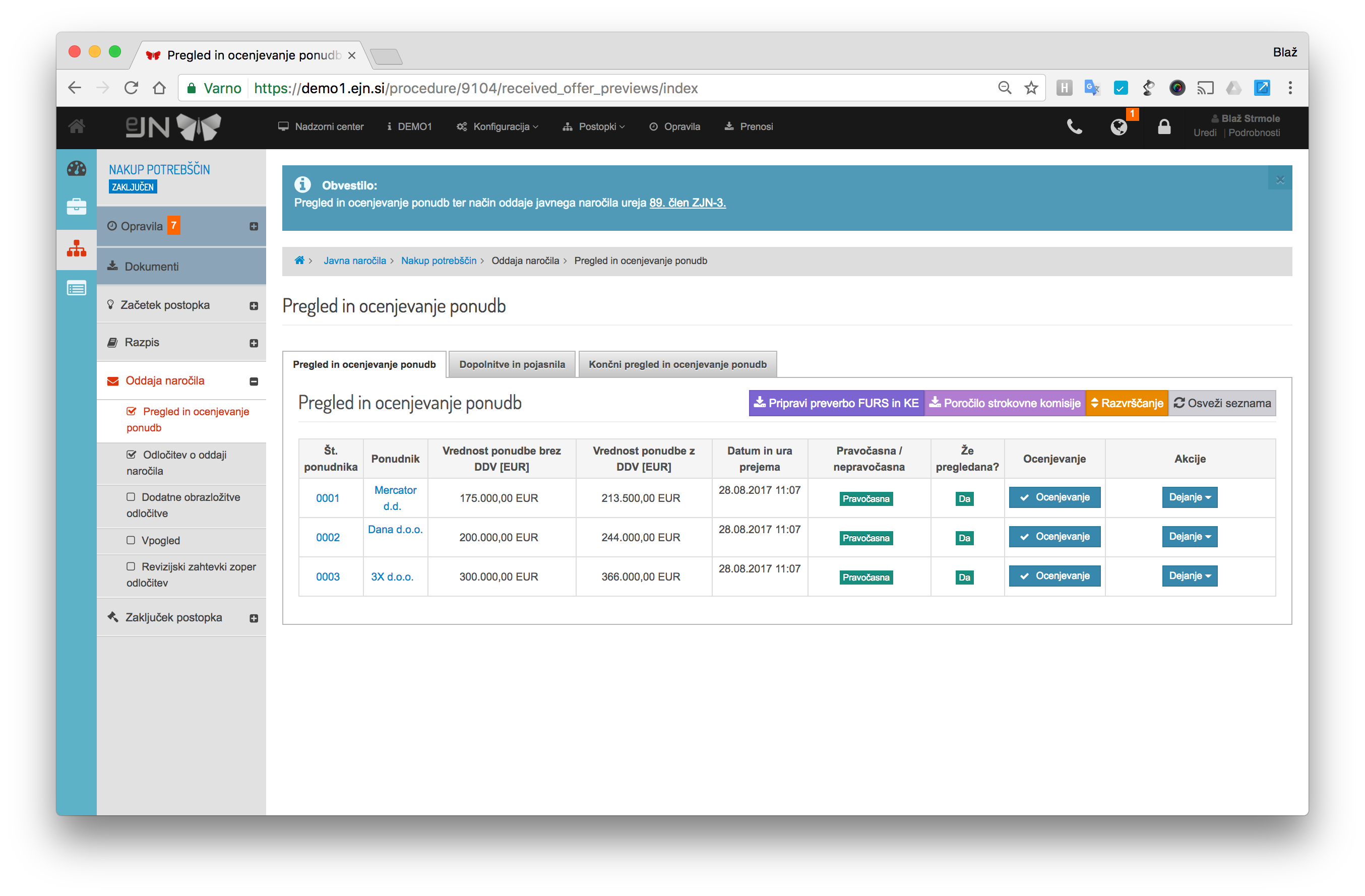The height and width of the screenshot is (896, 1365).
Task: Click the zoom magnifier in the address bar
Action: coord(1004,88)
